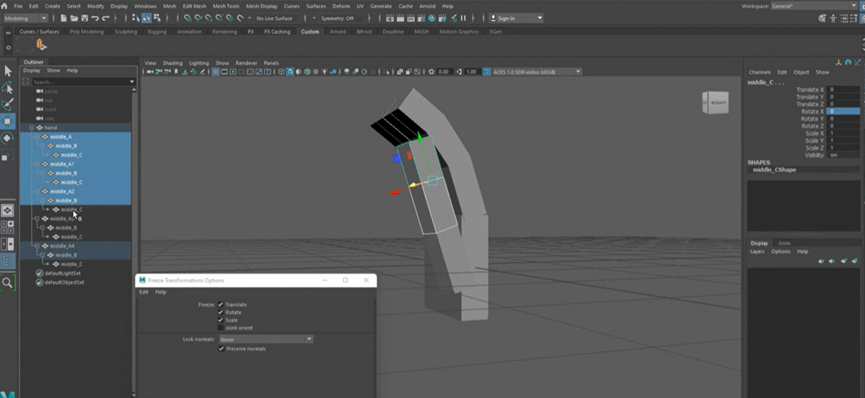The width and height of the screenshot is (865, 398).
Task: Select the Move tool in toolbox
Action: [8, 121]
